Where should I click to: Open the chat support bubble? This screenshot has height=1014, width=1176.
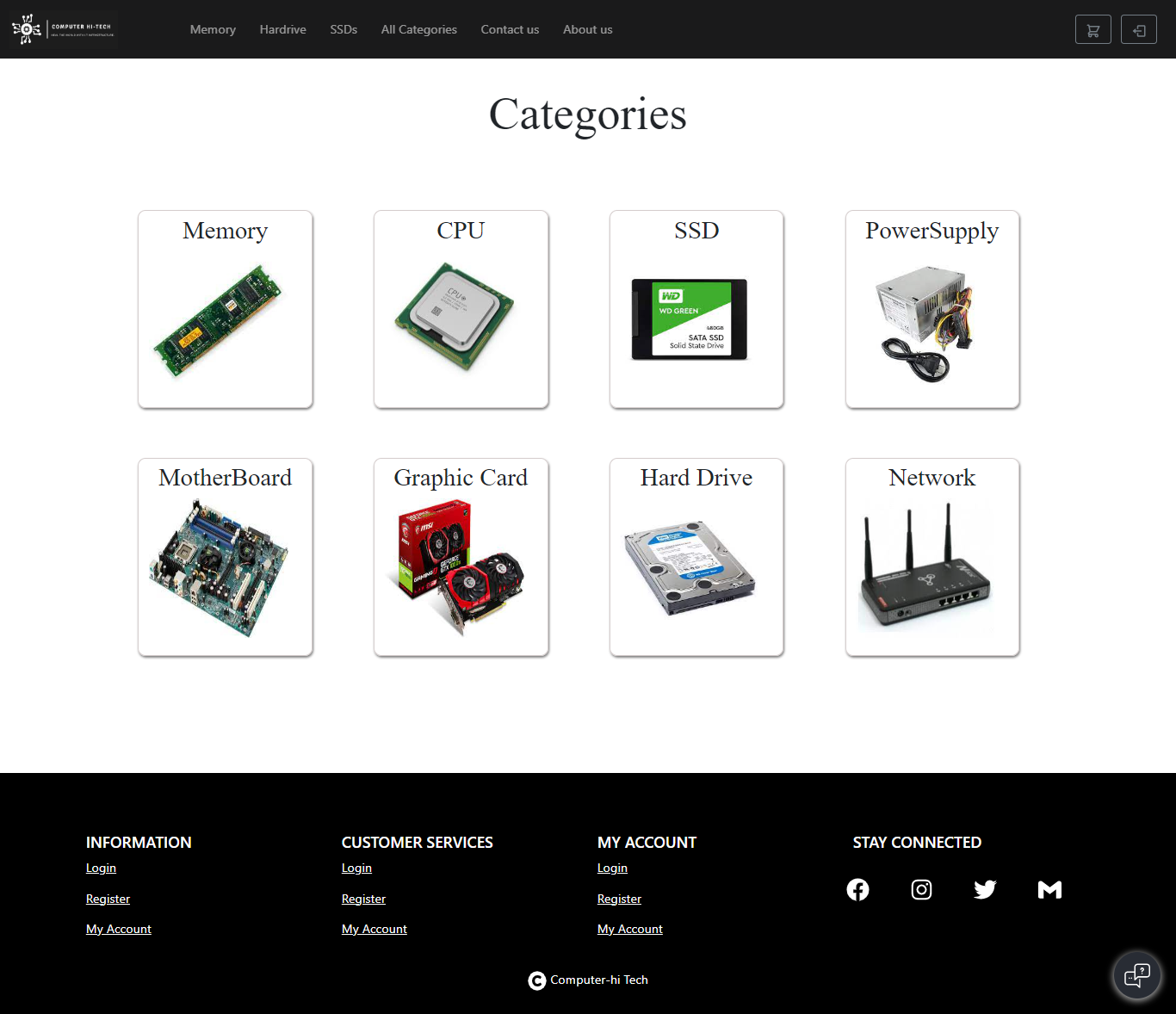coord(1137,975)
